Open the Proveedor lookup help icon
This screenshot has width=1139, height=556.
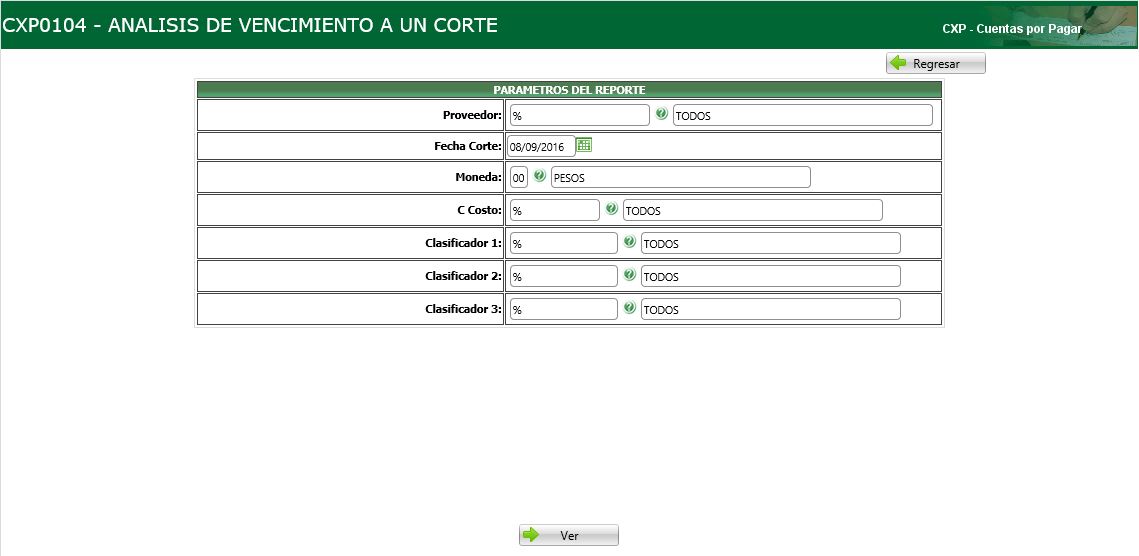point(661,113)
